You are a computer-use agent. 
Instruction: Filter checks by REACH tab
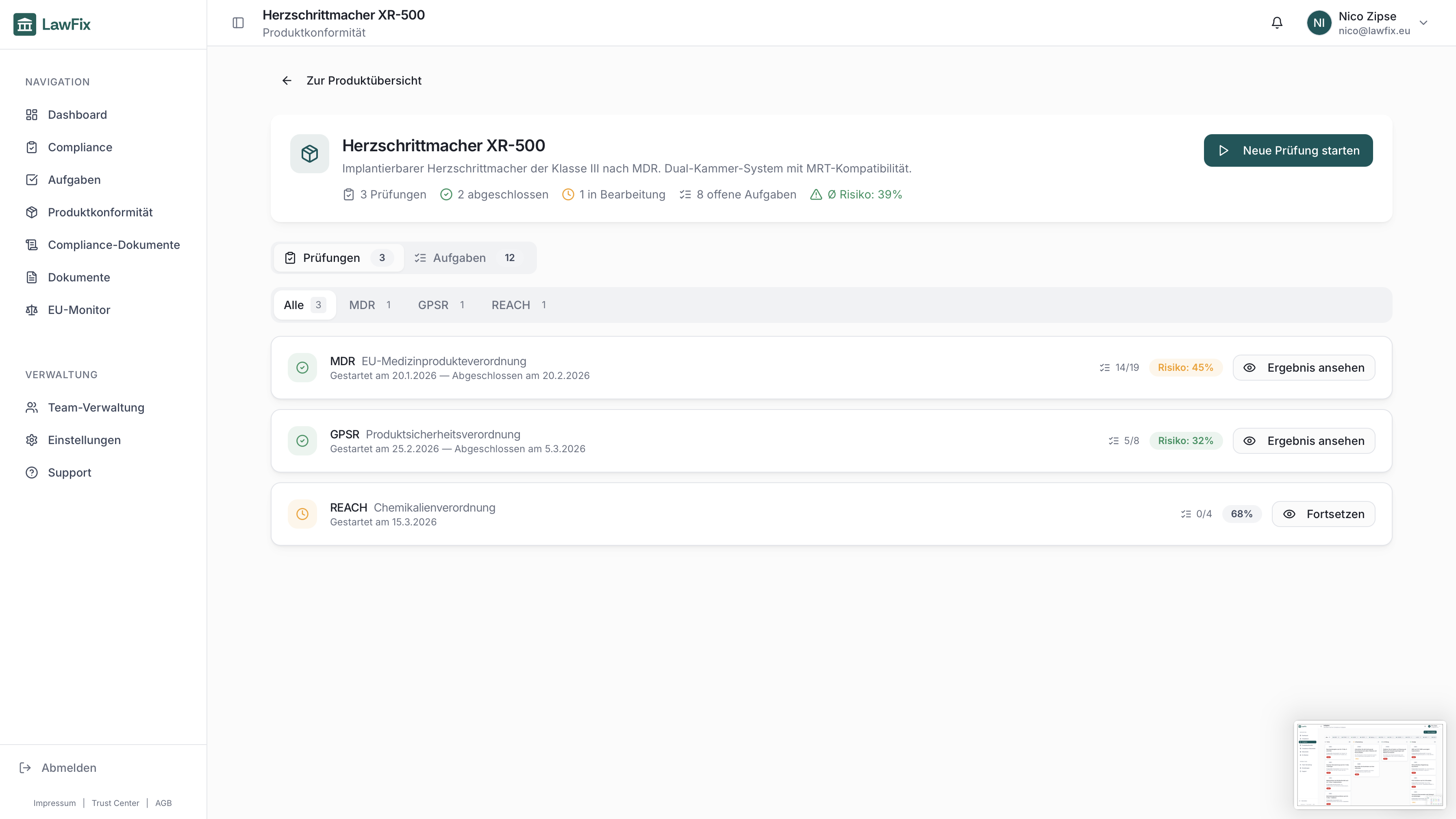519,305
